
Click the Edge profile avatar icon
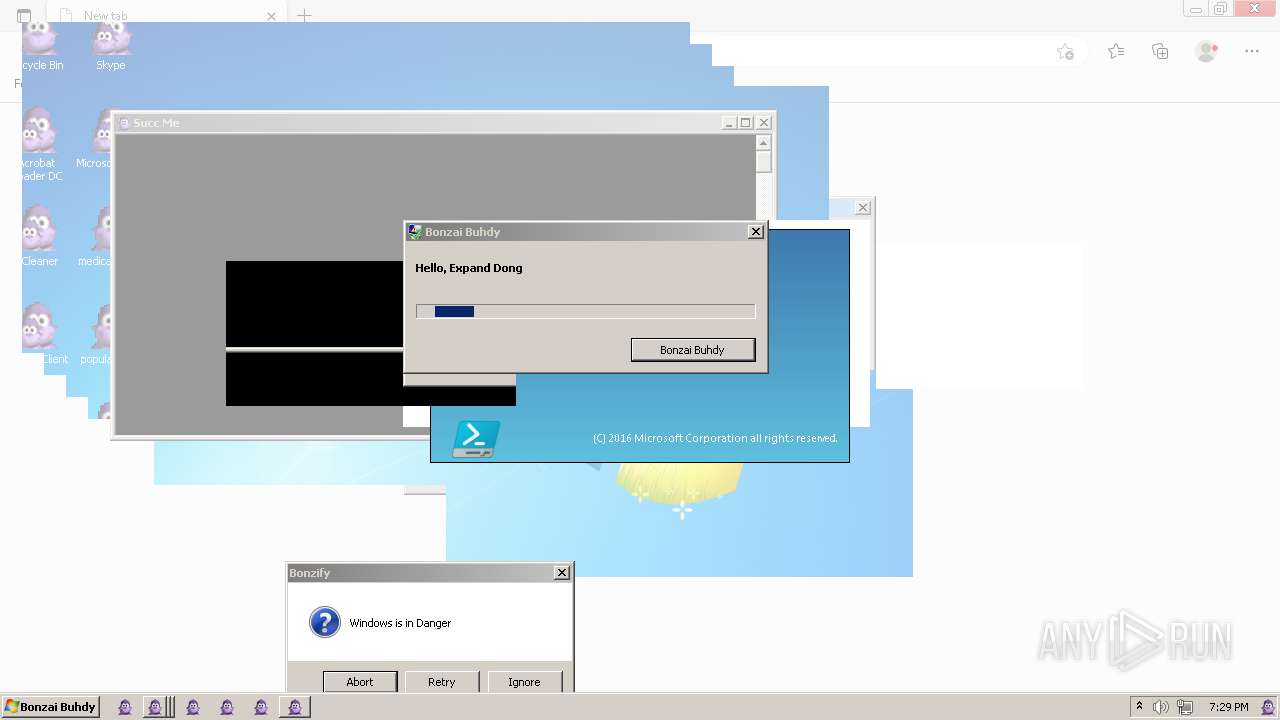pos(1206,51)
